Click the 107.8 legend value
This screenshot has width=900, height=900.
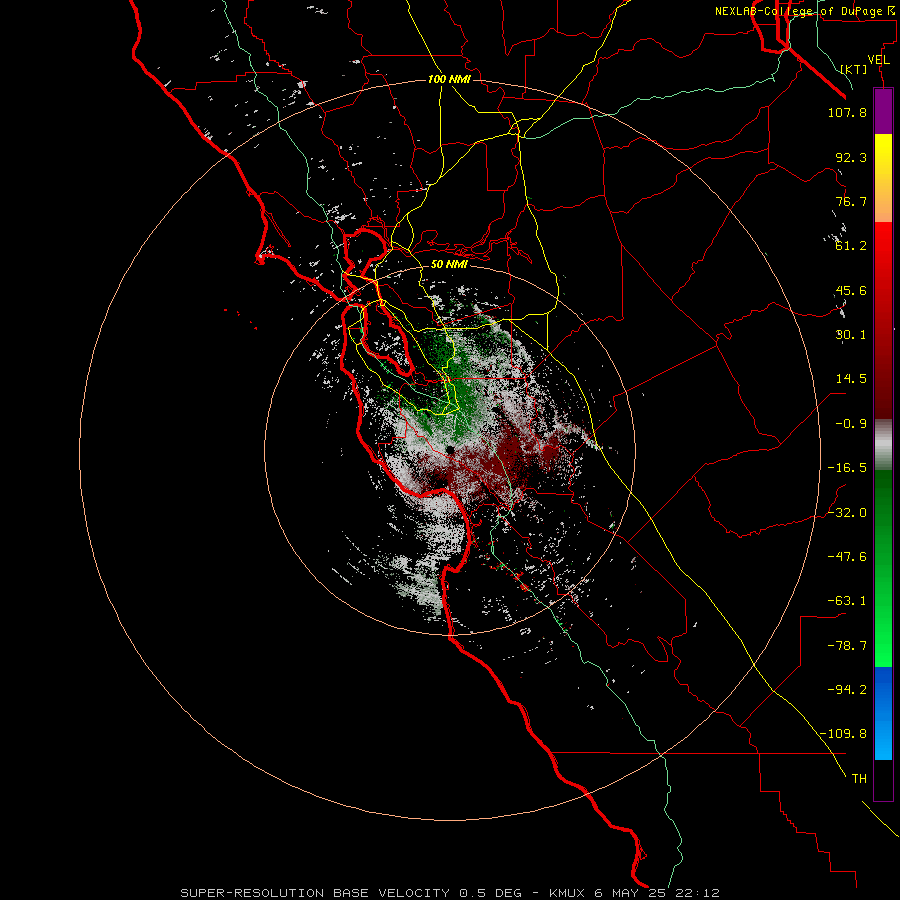point(847,112)
